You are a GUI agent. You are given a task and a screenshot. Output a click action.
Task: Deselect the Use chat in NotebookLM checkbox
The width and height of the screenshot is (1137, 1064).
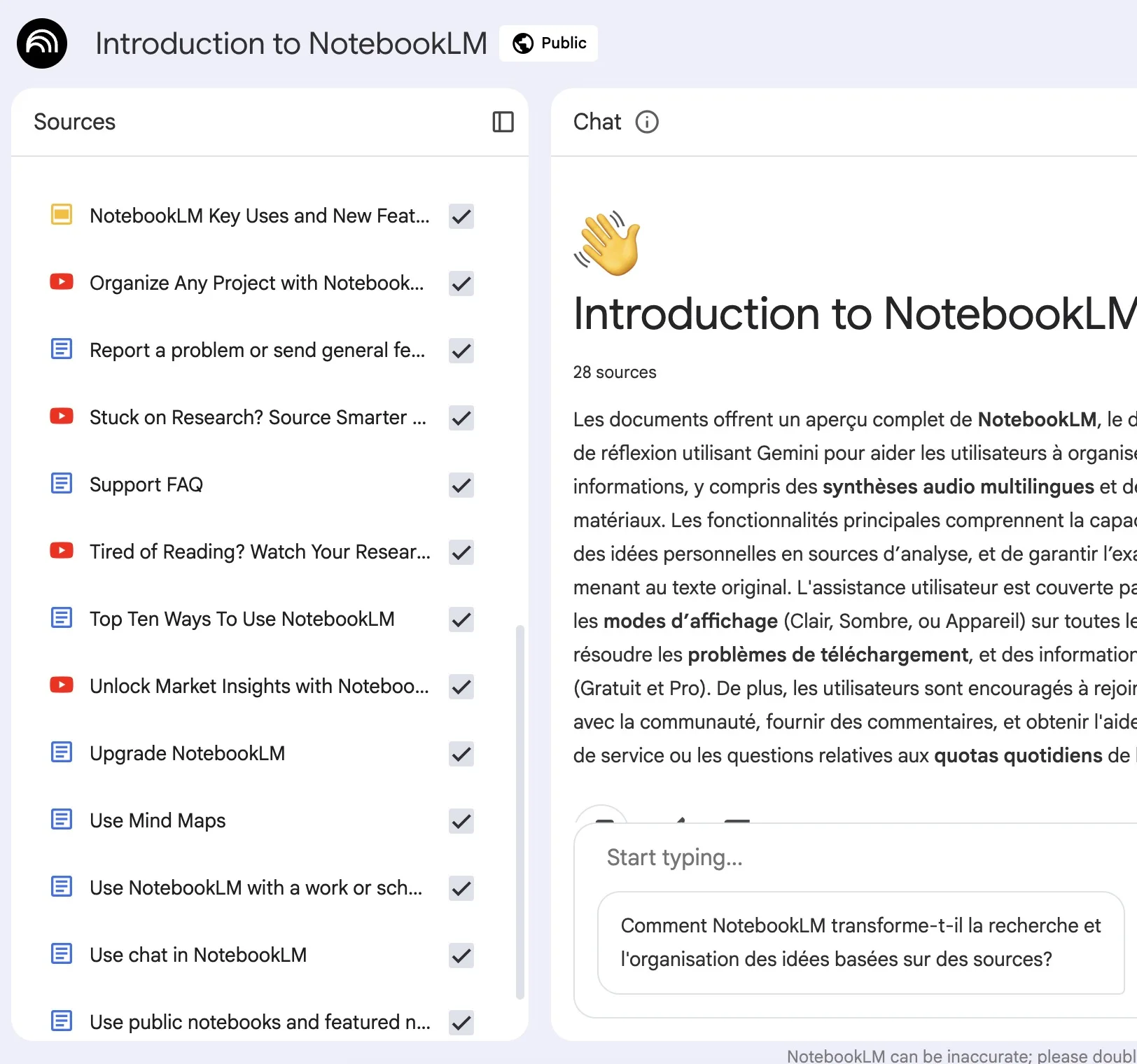click(461, 955)
